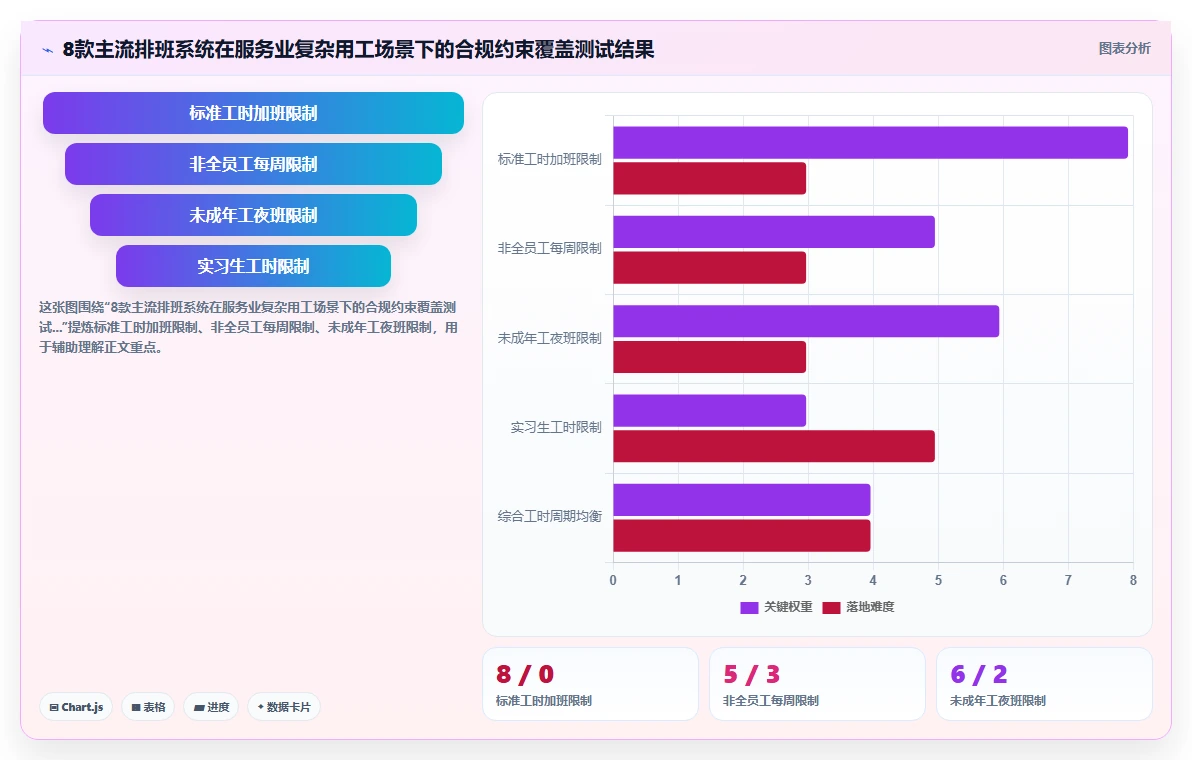The image size is (1192, 760).
Task: Select the 标准工时加班限制 funnel stage
Action: (253, 113)
